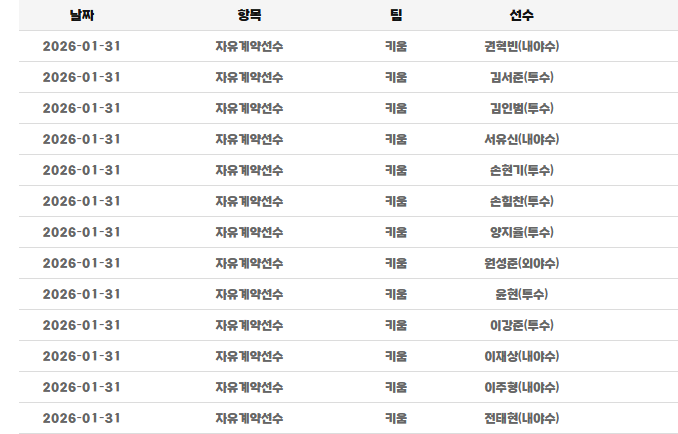This screenshot has width=678, height=434.
Task: Select player 전태현(내야수) in the last row
Action: tap(520, 418)
